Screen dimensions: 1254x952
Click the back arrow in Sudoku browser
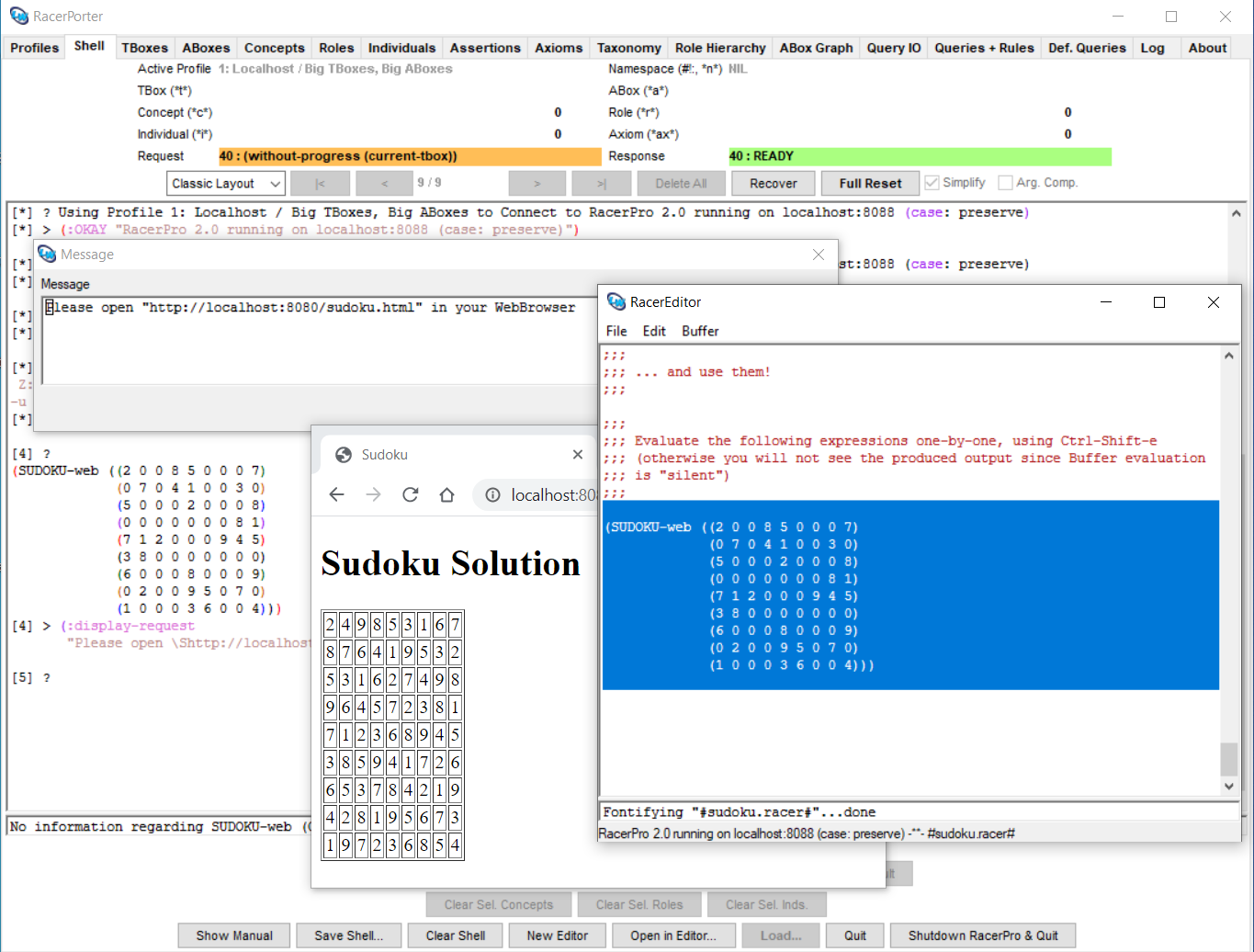[x=337, y=495]
